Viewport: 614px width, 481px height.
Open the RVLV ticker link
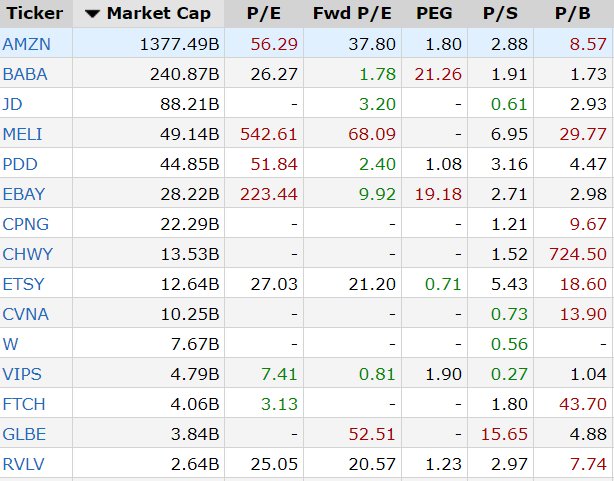coord(23,464)
